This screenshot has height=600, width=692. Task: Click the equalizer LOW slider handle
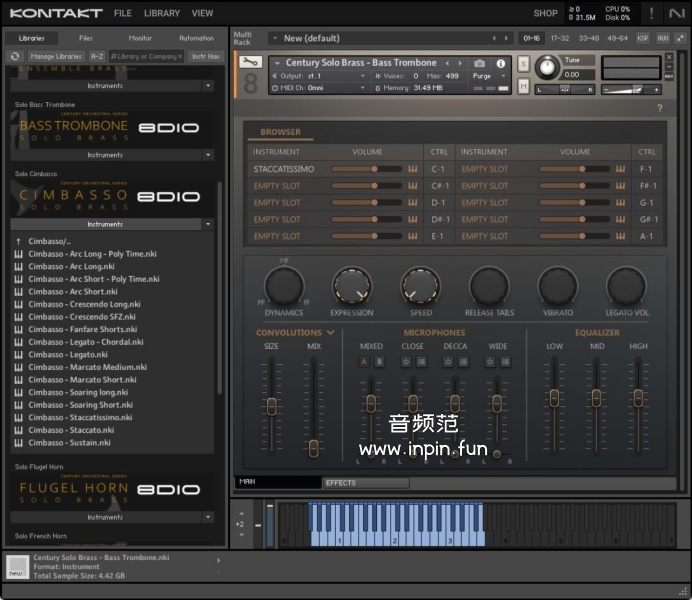(554, 398)
